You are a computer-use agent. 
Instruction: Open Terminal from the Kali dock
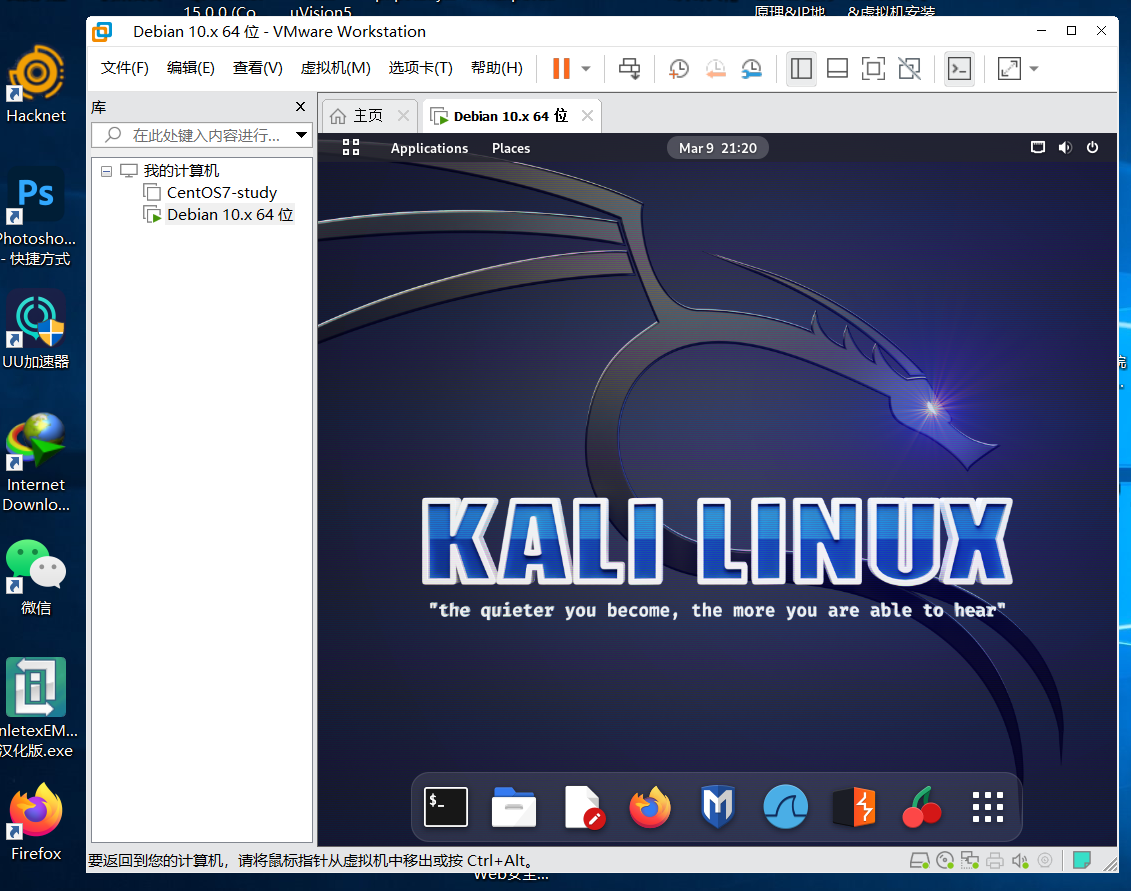pyautogui.click(x=445, y=807)
